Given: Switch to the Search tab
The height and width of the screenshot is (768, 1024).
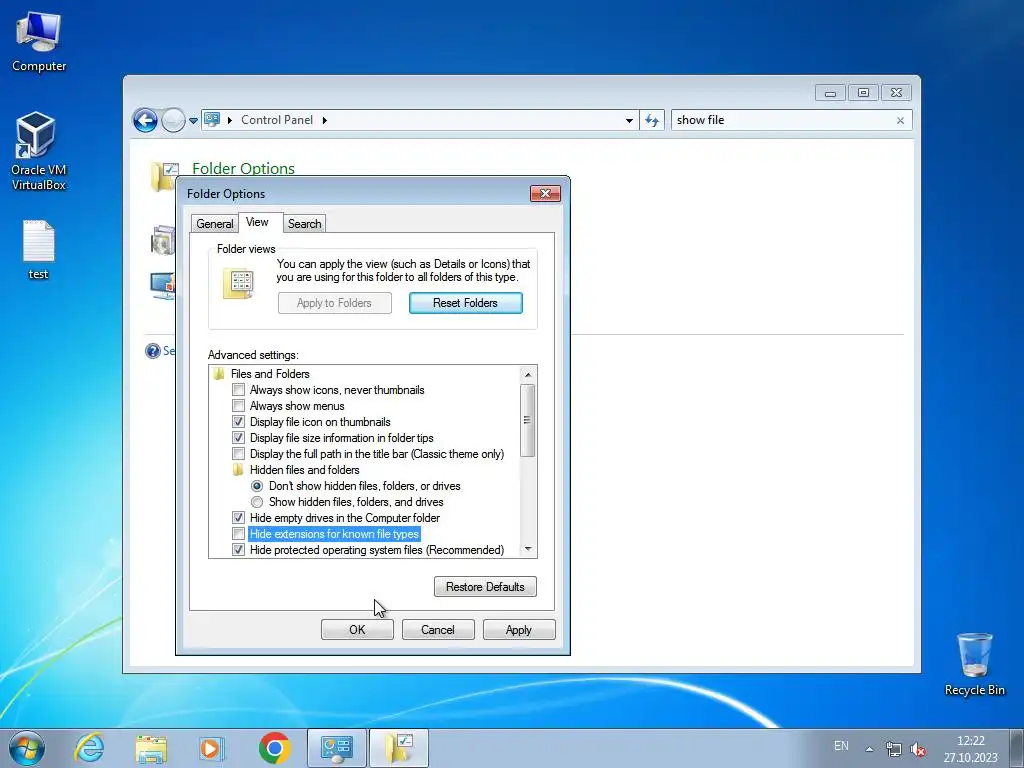Looking at the screenshot, I should pyautogui.click(x=304, y=223).
